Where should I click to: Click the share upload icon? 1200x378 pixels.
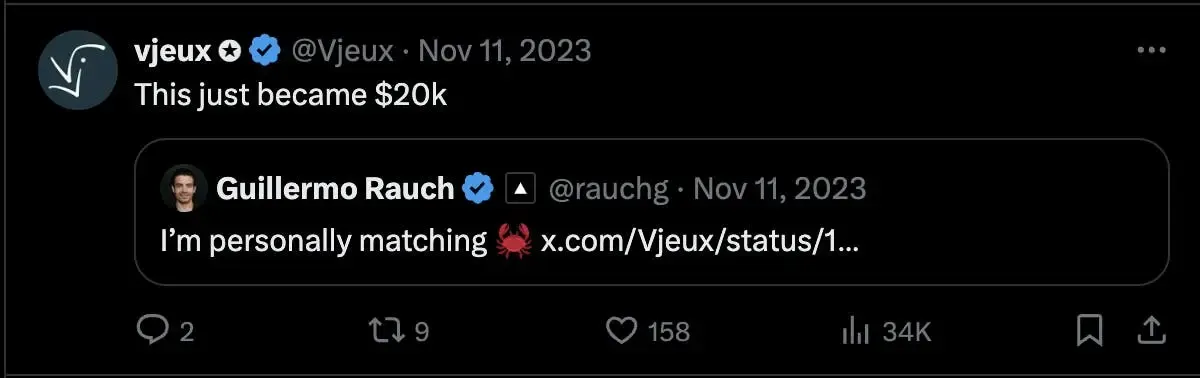click(1150, 329)
